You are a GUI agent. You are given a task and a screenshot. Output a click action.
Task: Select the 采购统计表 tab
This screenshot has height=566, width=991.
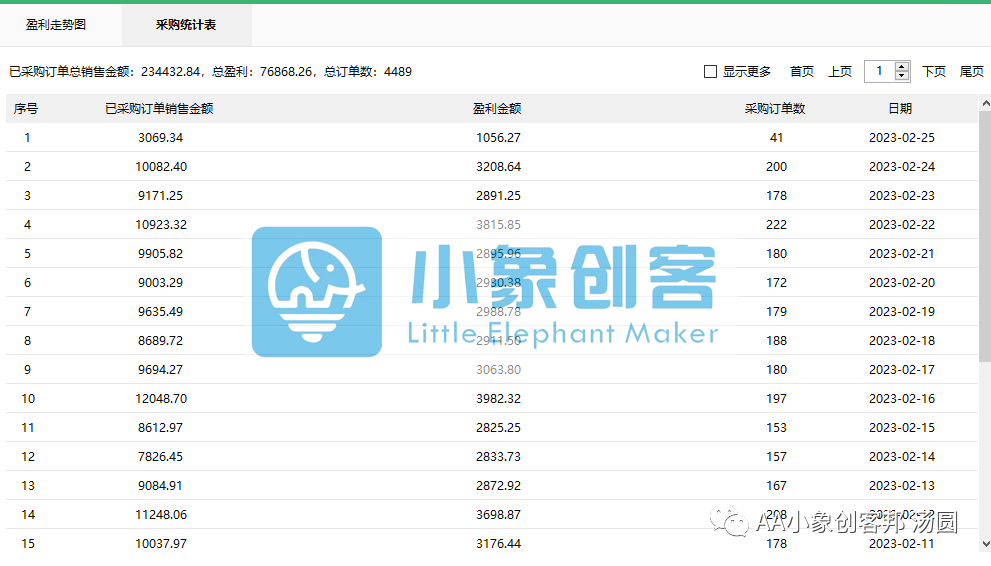186,25
